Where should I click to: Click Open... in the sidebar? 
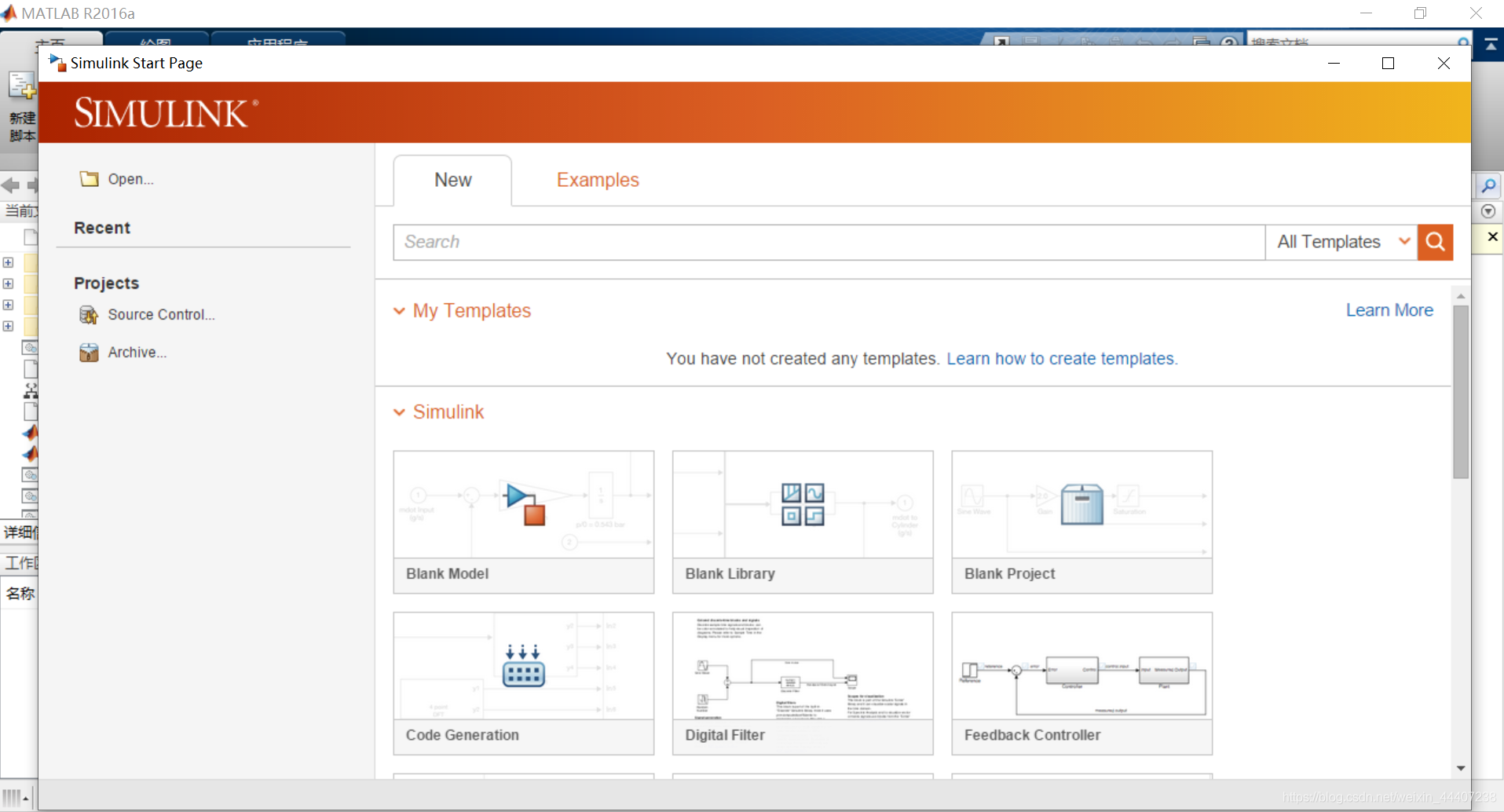130,179
